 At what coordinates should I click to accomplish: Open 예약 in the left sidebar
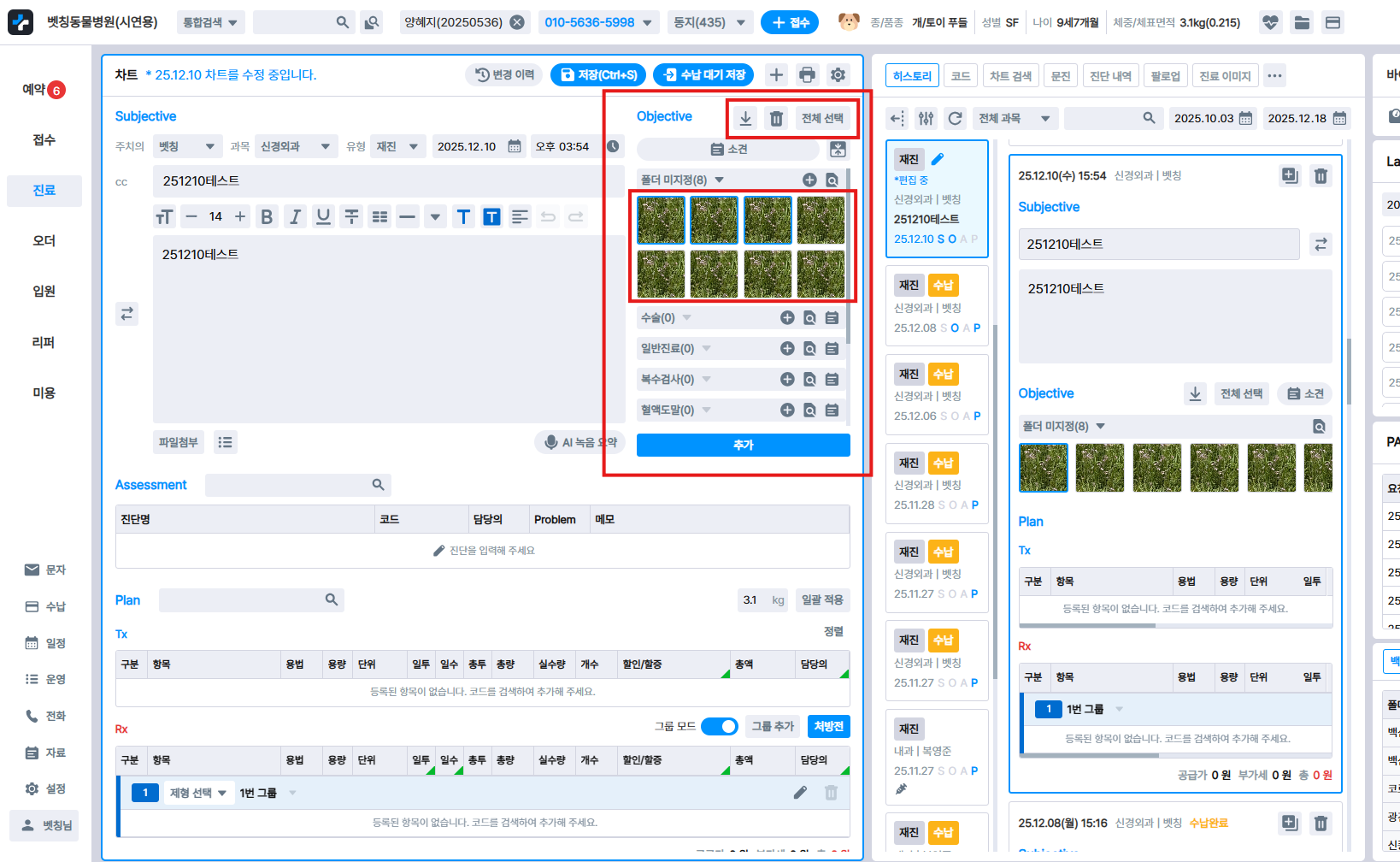[x=44, y=90]
